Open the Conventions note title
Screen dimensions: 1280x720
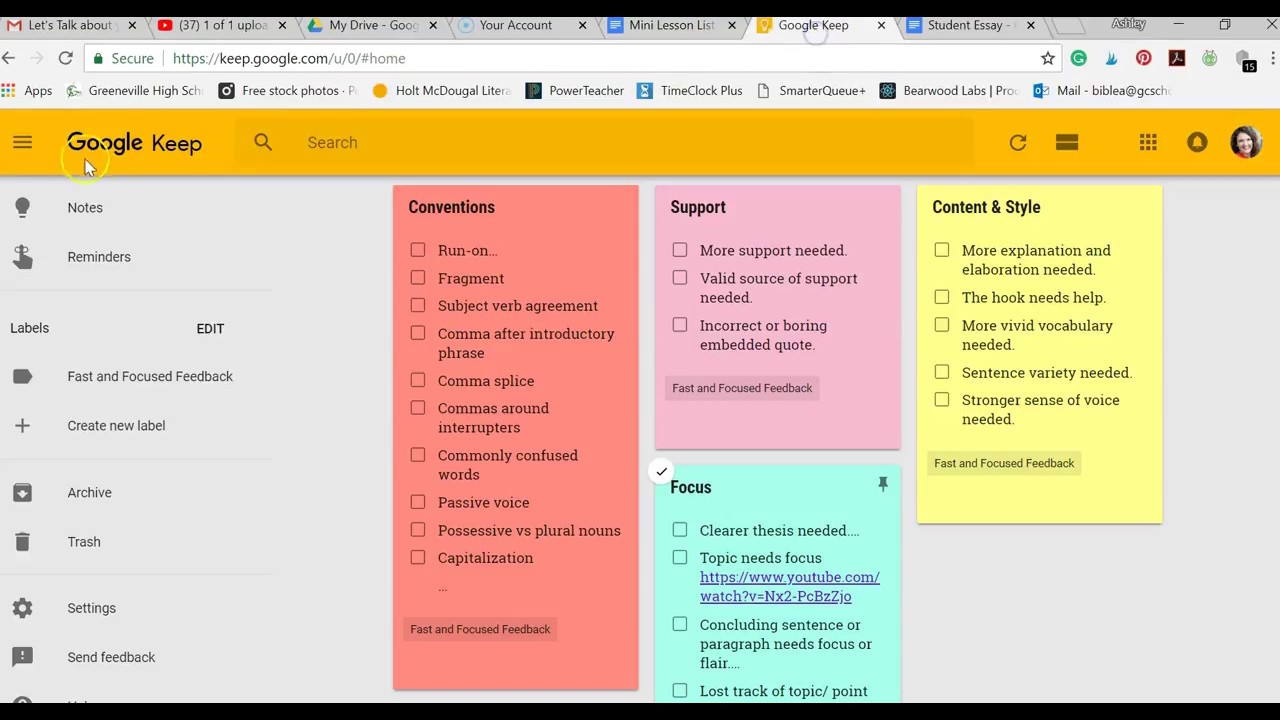pyautogui.click(x=451, y=207)
